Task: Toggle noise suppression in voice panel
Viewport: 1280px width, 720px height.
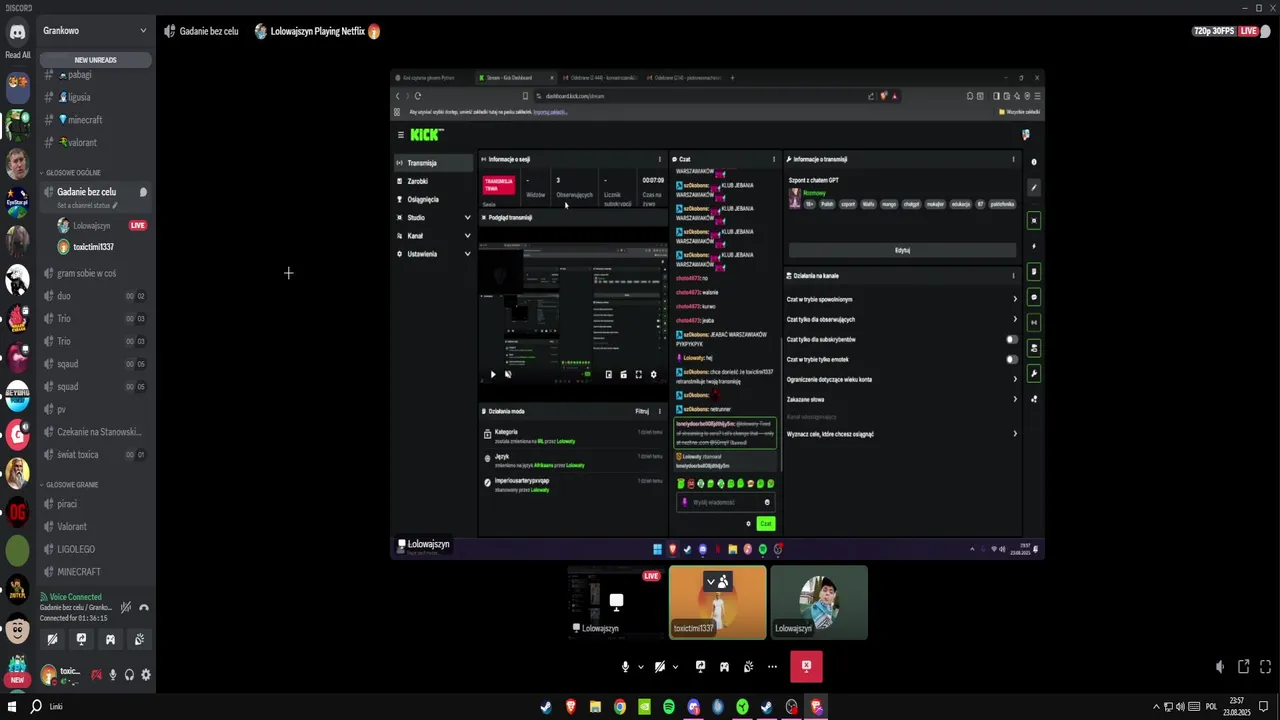Action: [x=125, y=607]
